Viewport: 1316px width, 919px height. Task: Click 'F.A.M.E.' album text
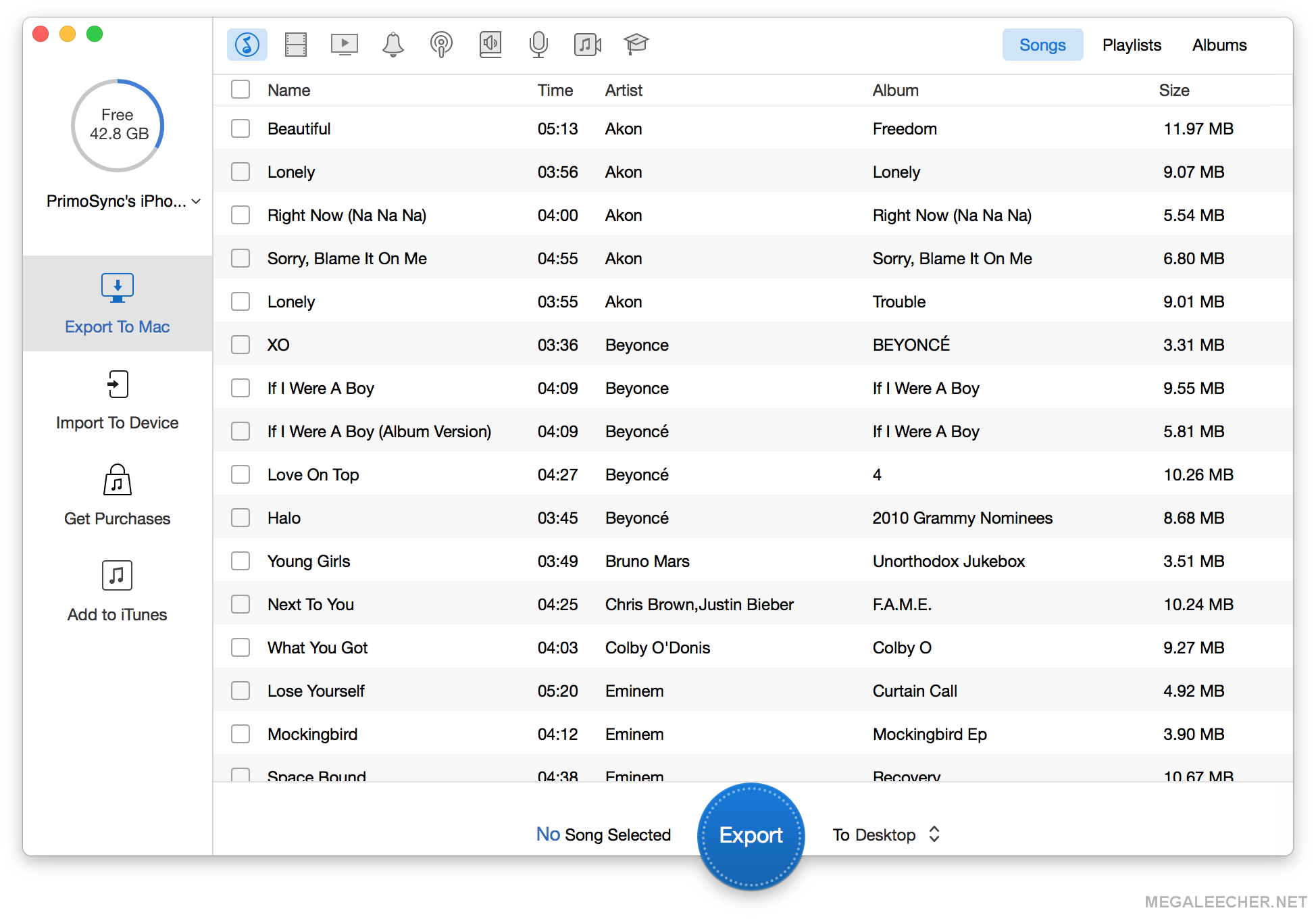click(x=902, y=604)
